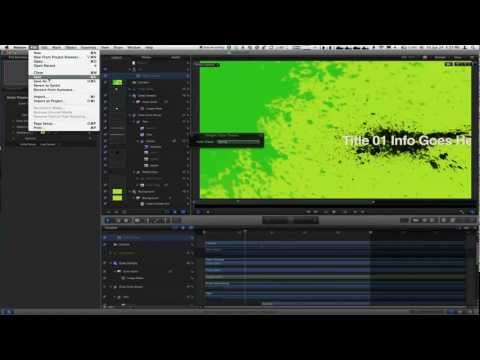The width and height of the screenshot is (480, 360).
Task: Select the Title 01 Info Goes Here text
Action: pyautogui.click(x=407, y=141)
